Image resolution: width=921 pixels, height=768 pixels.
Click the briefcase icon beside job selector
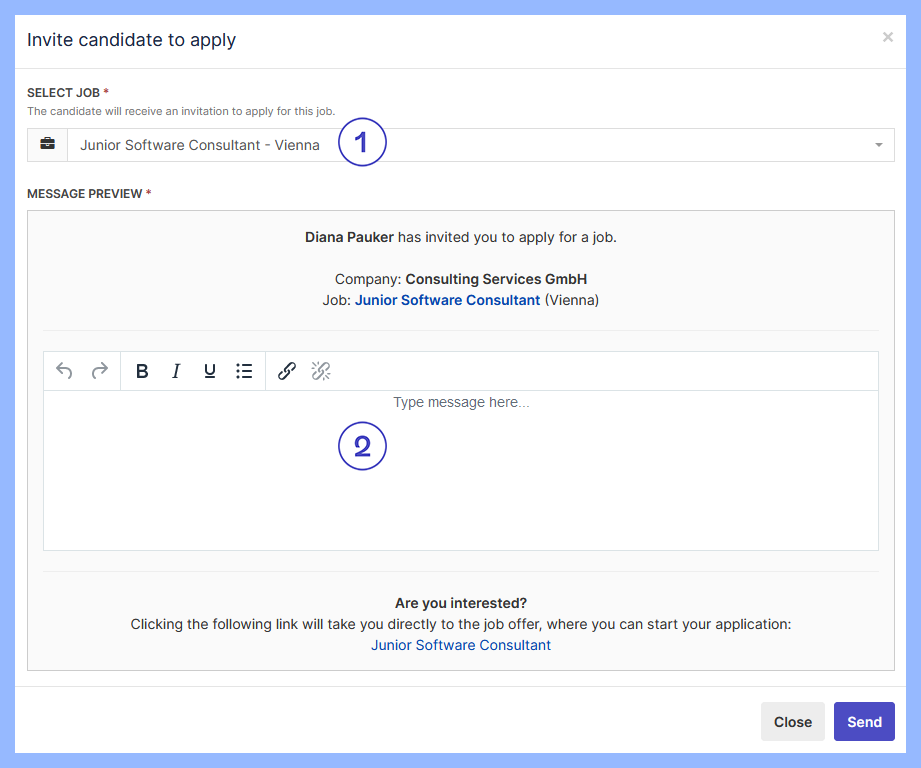[x=47, y=145]
